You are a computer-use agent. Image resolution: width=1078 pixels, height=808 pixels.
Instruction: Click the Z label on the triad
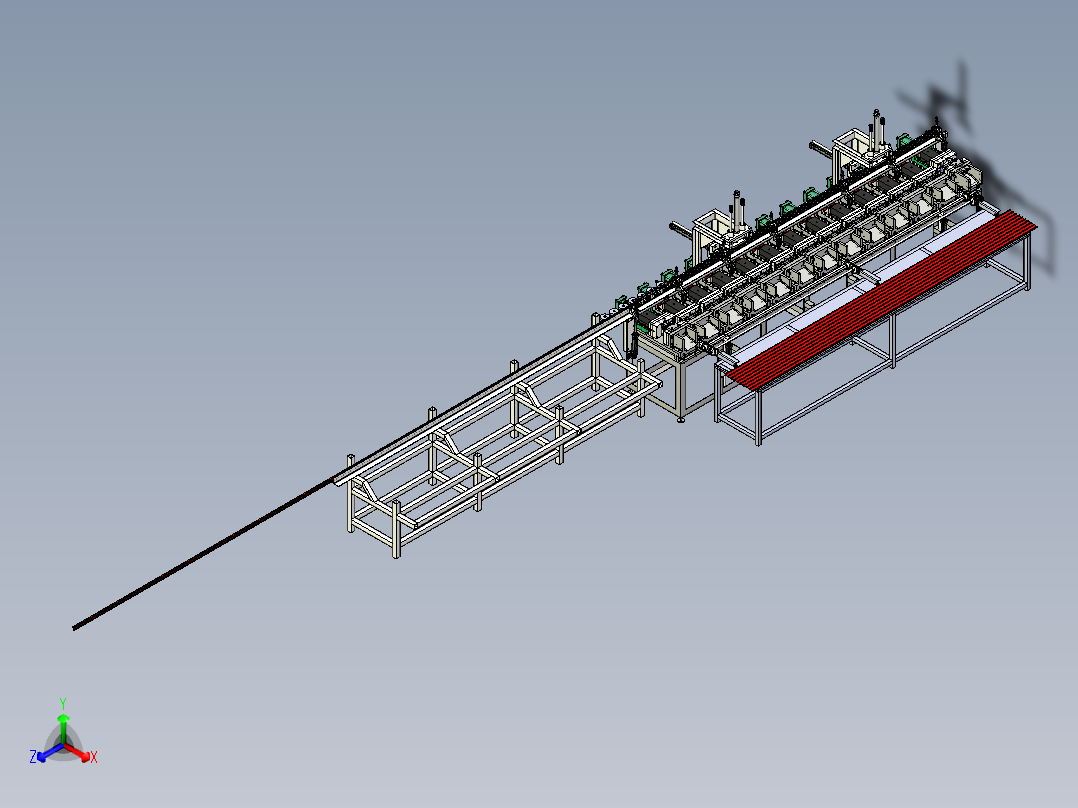[33, 757]
